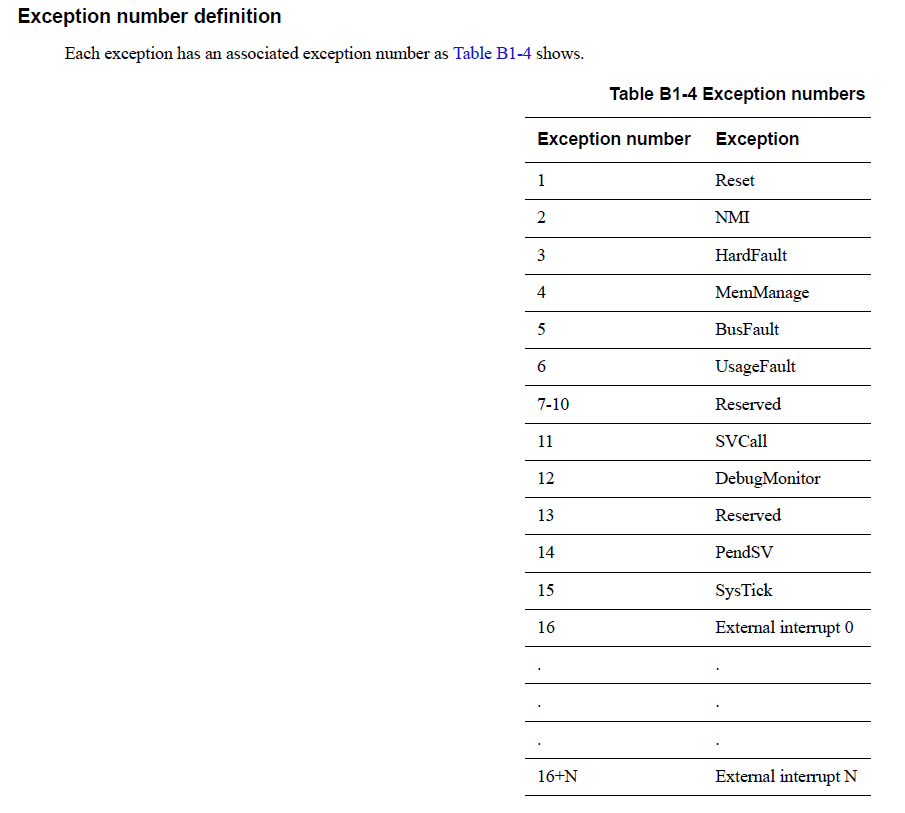The height and width of the screenshot is (813, 905).
Task: Open the Table B1-4 link
Action: 492,53
